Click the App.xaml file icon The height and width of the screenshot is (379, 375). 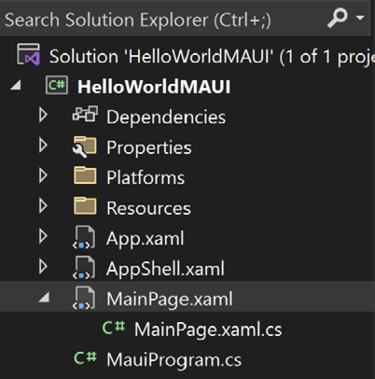point(84,237)
